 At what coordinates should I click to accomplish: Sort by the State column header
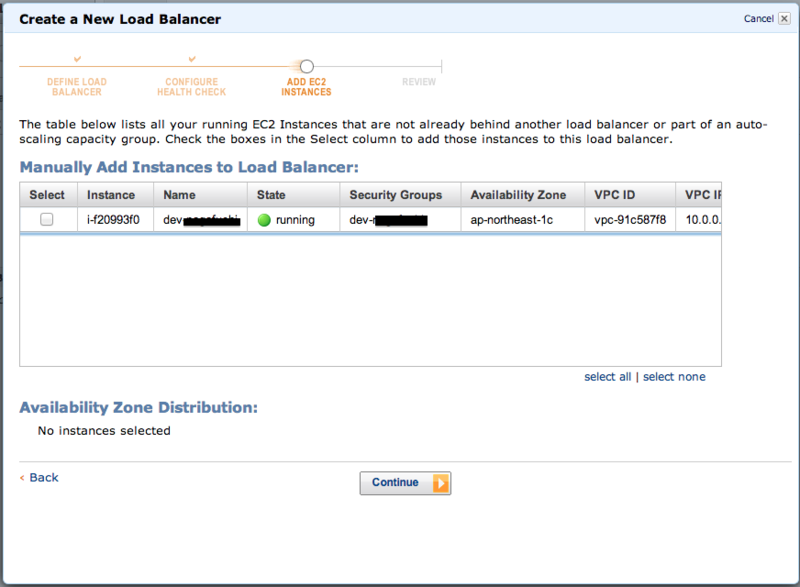[x=293, y=195]
